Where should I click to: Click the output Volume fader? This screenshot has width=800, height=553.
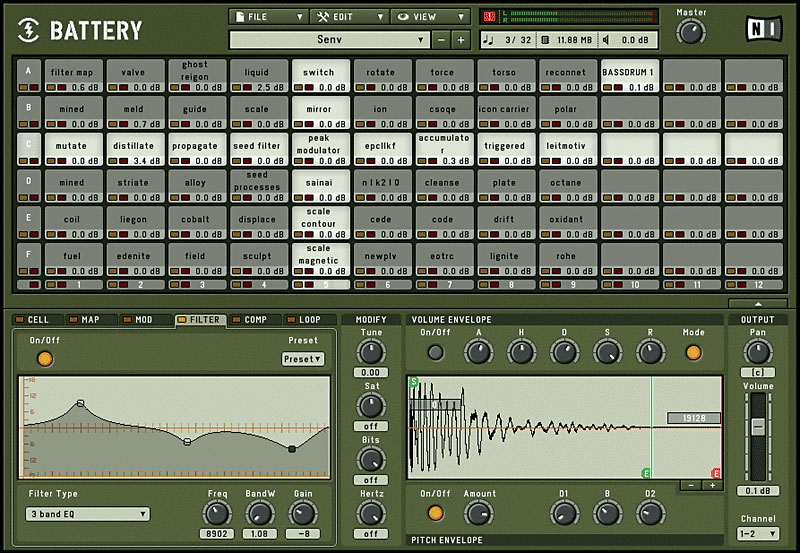[757, 426]
